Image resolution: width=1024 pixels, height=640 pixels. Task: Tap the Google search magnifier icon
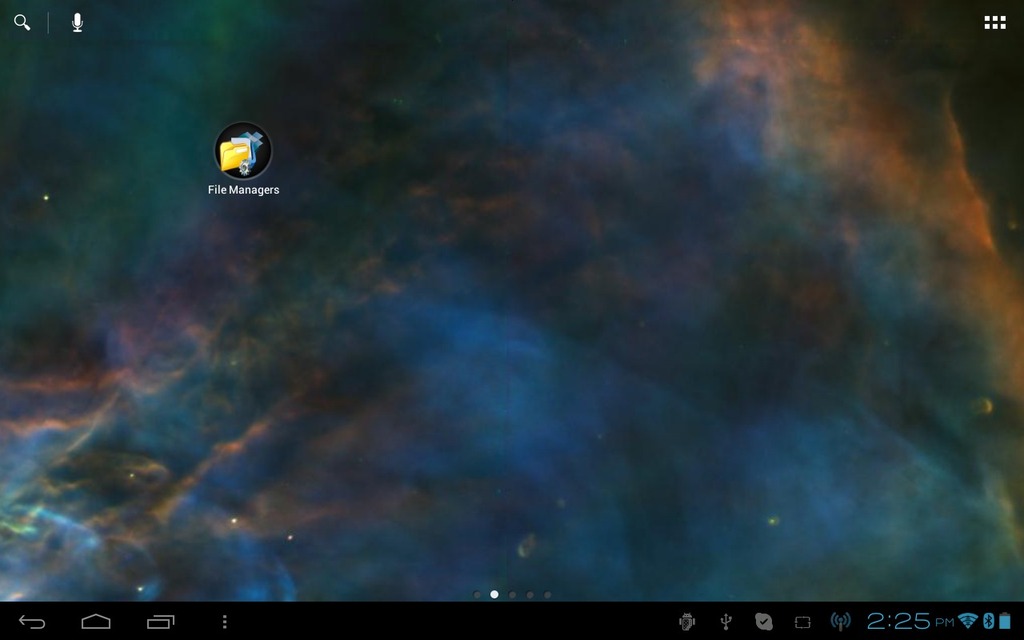[x=22, y=23]
